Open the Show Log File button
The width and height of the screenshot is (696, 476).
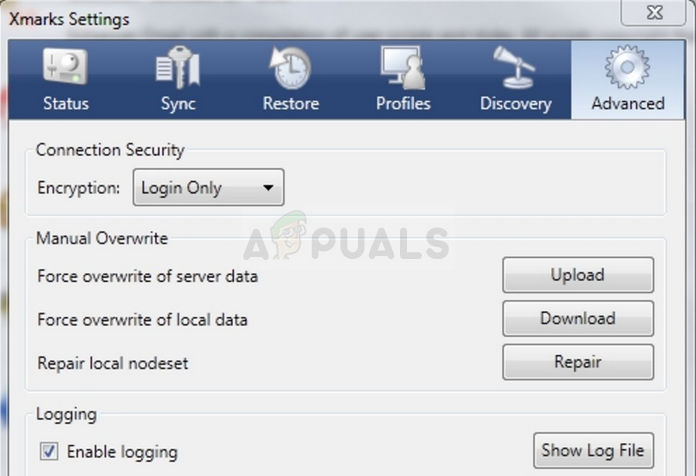coord(593,450)
